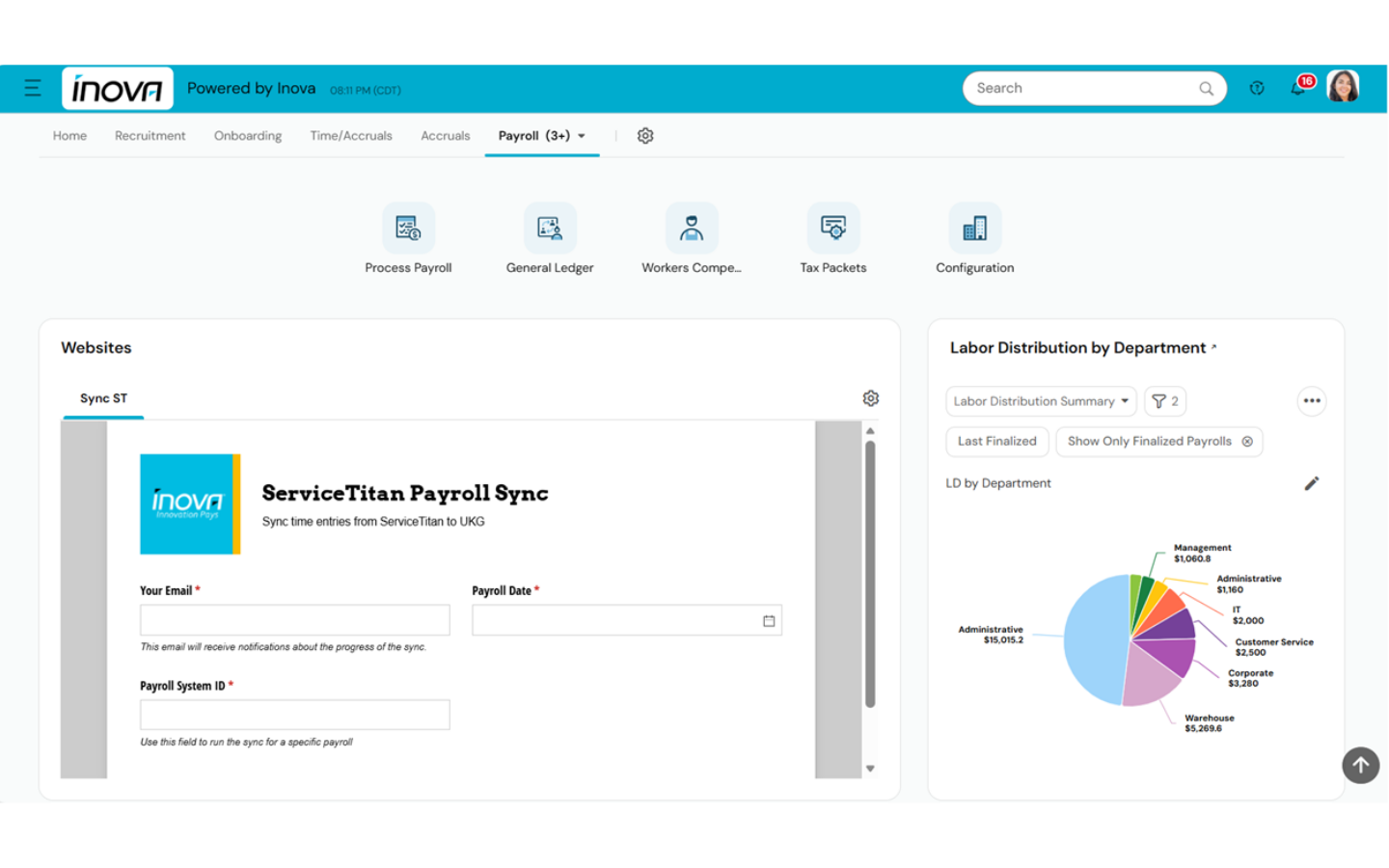Click the scroll-to-top arrow button
Screen dimensions: 1389x868
click(x=1361, y=765)
